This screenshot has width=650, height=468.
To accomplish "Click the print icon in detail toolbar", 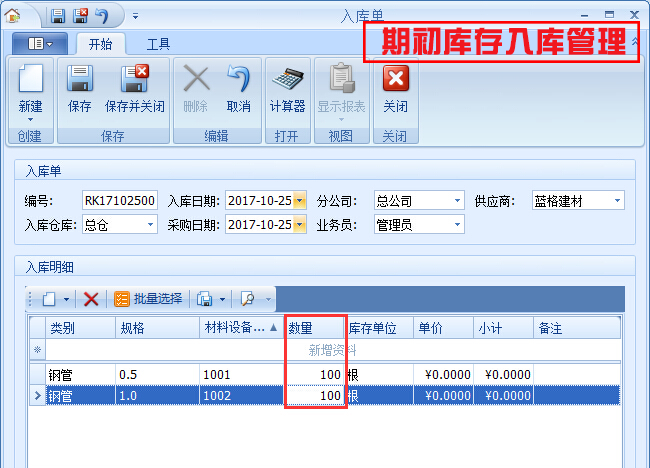I will [x=205, y=299].
